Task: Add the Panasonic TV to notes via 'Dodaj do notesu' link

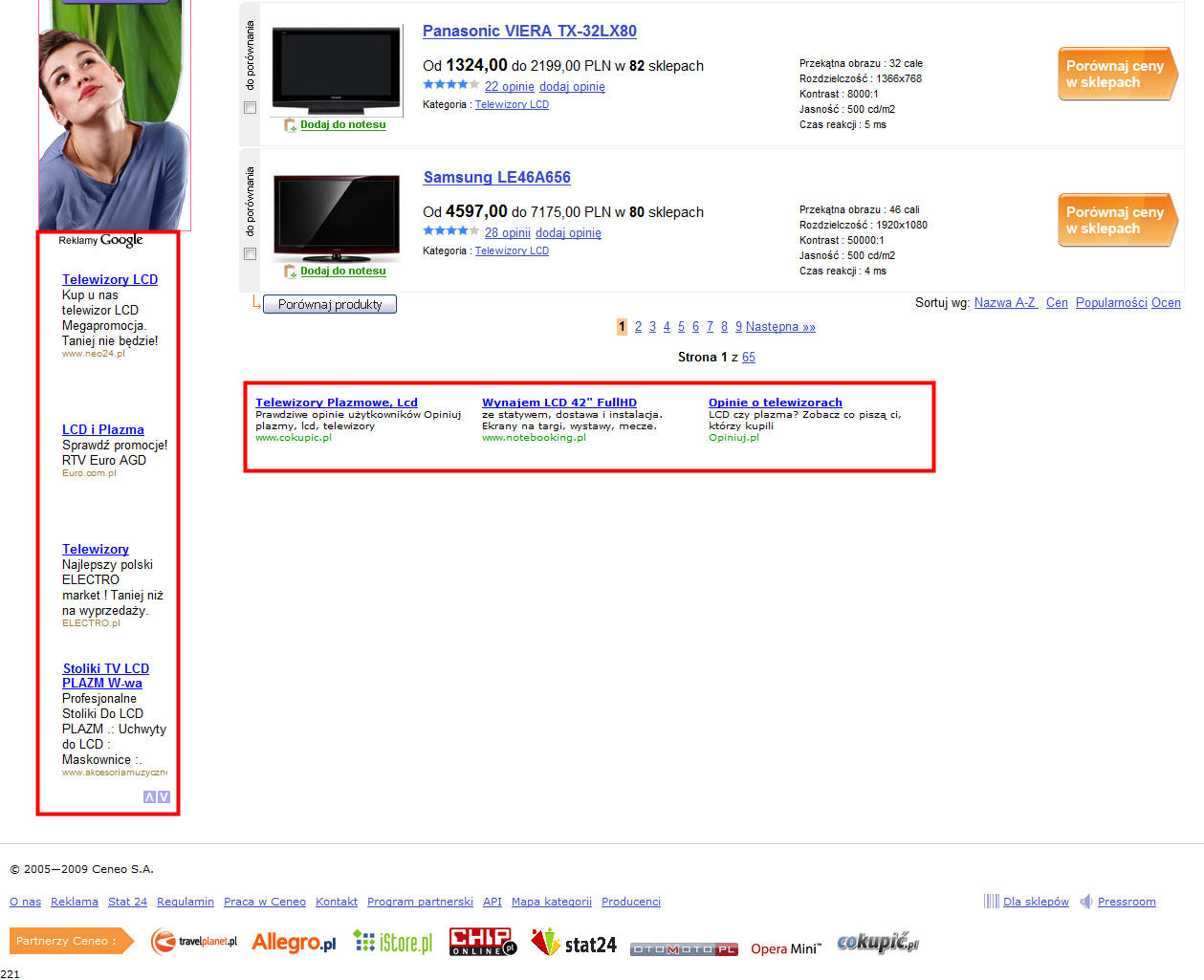Action: pyautogui.click(x=343, y=124)
